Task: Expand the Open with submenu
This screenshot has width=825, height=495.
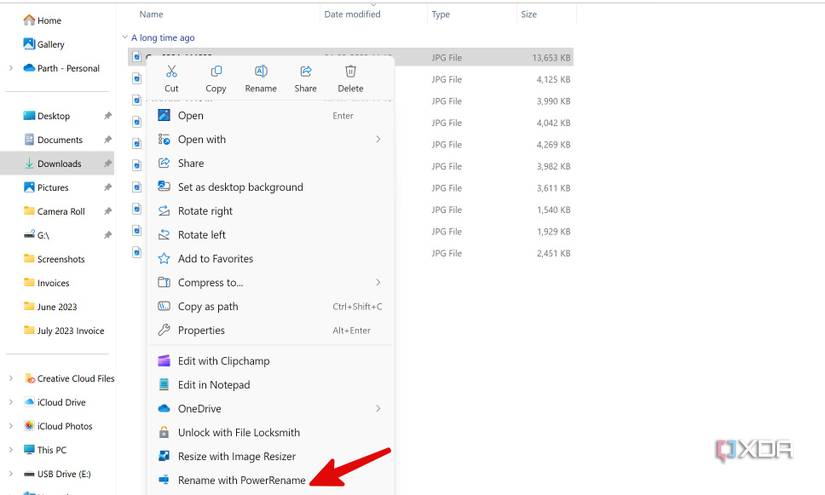Action: [378, 139]
